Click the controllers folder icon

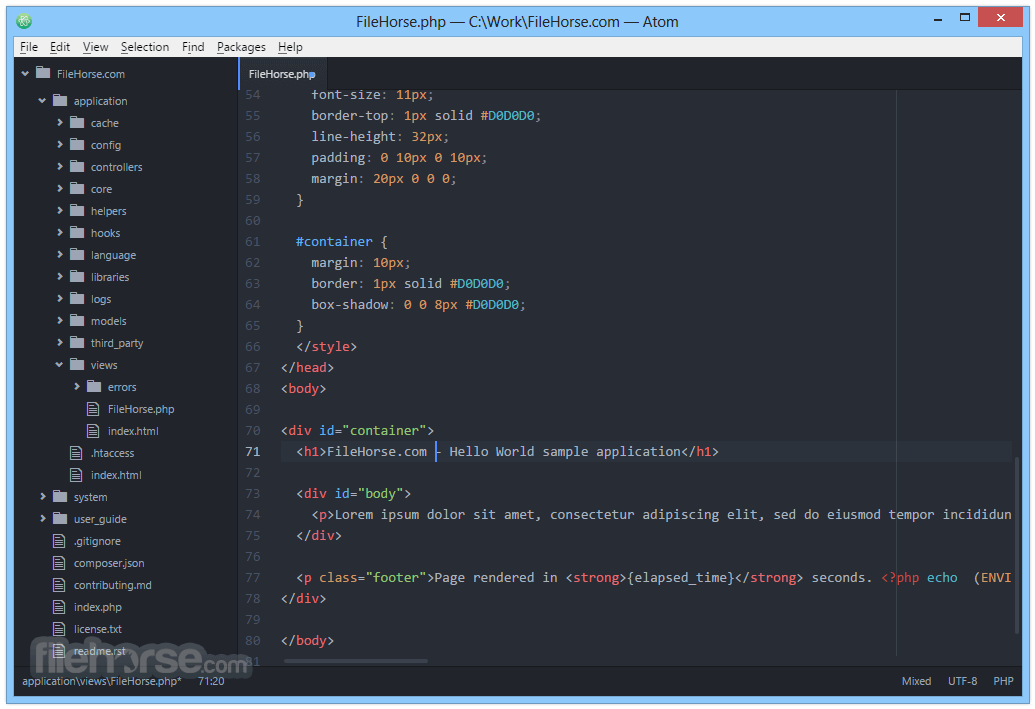point(77,166)
